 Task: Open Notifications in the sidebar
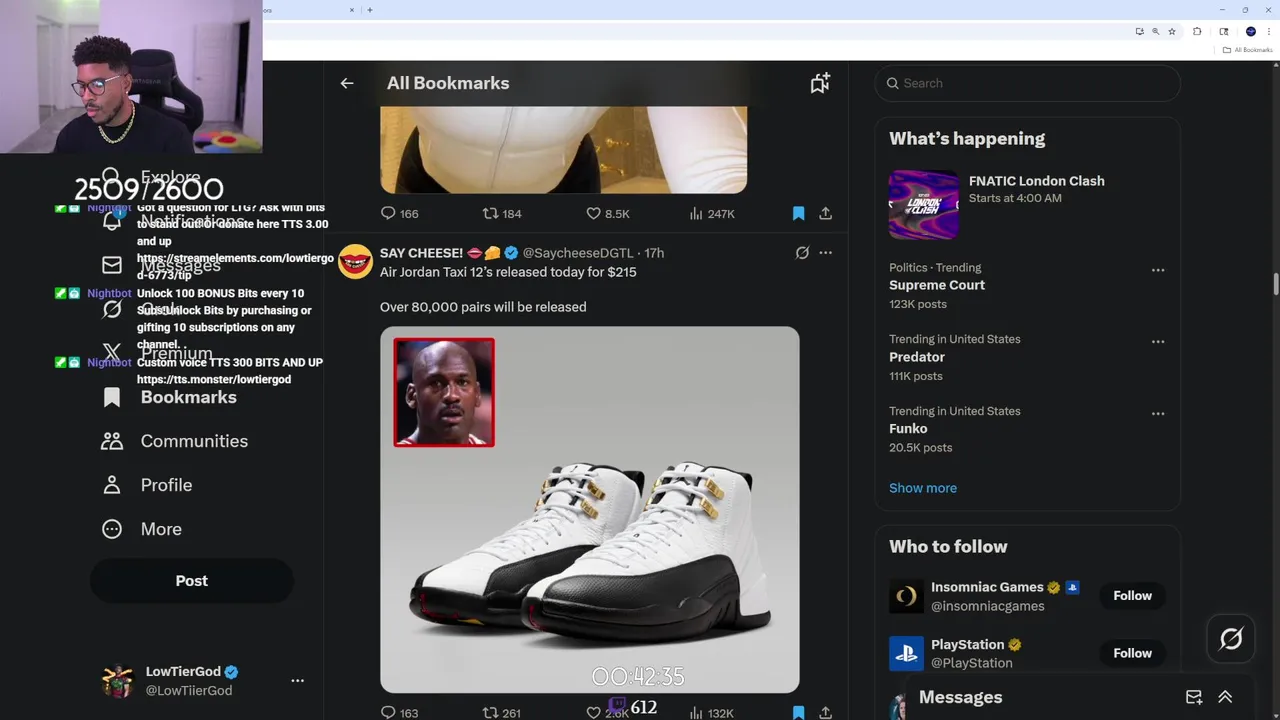(x=175, y=221)
